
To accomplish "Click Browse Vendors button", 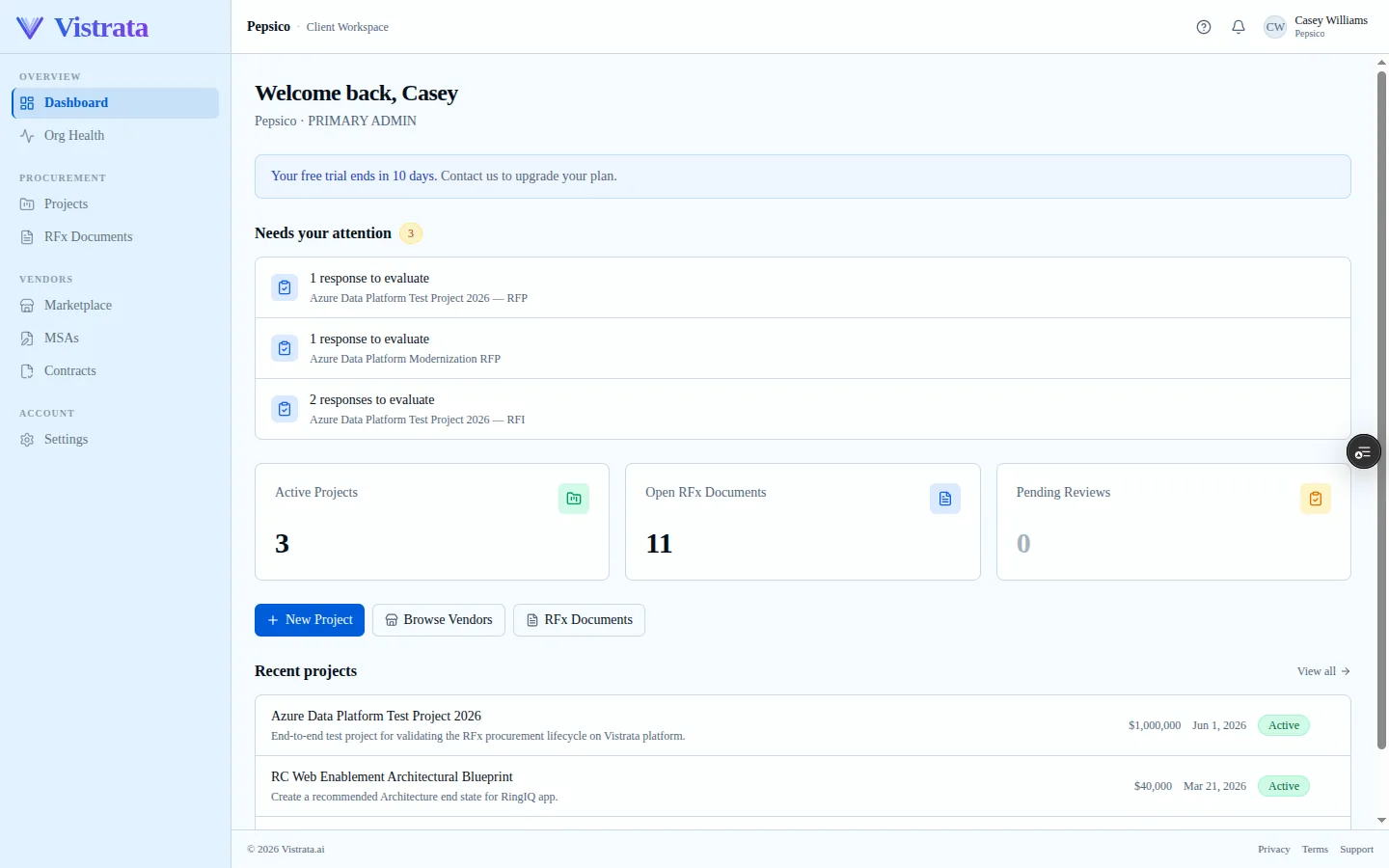I will point(439,620).
